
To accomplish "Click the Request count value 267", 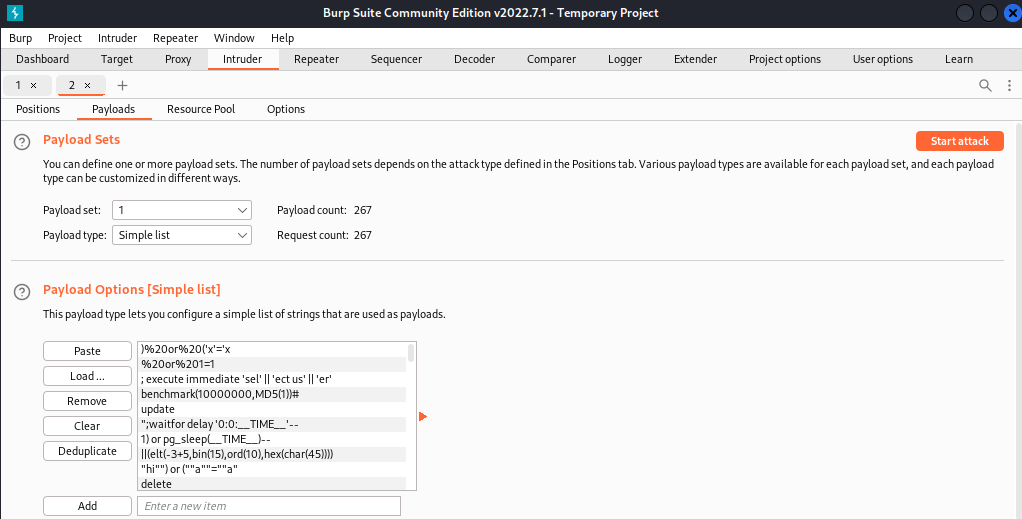I will click(362, 235).
